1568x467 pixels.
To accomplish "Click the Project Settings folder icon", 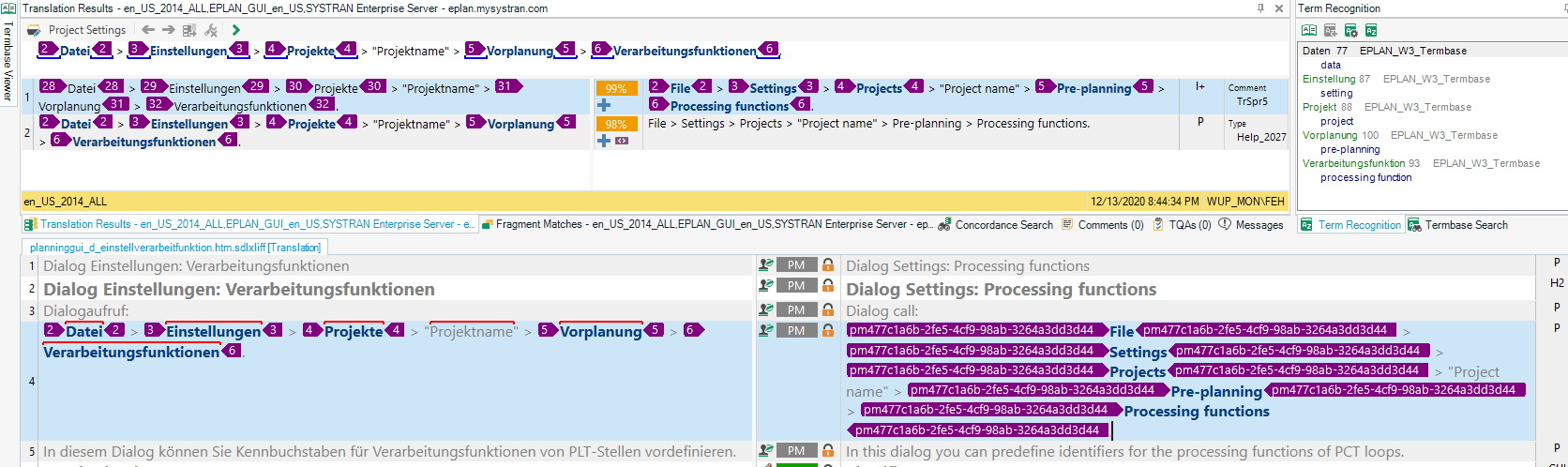I will click(x=34, y=30).
